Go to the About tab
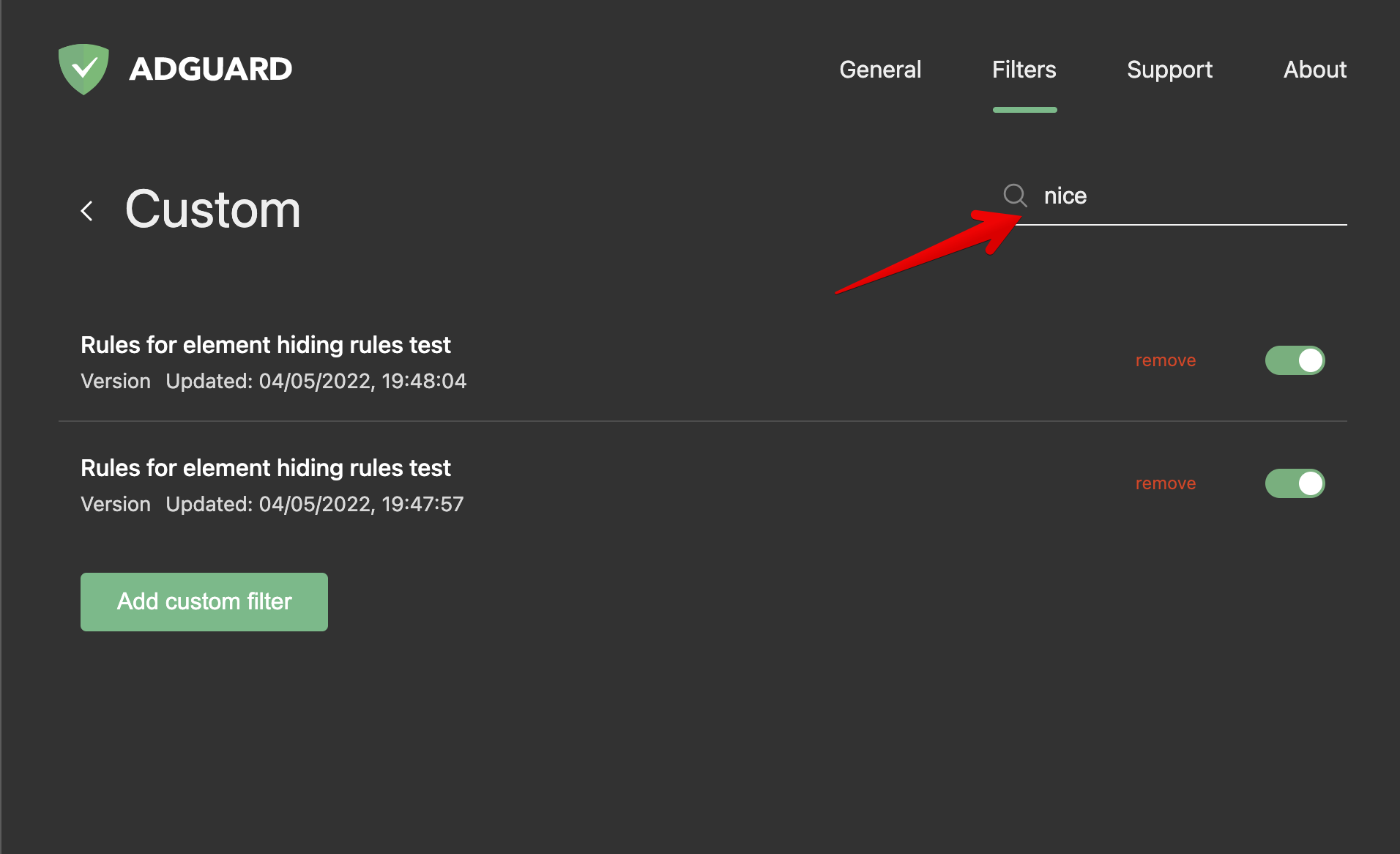1400x854 pixels. click(x=1314, y=70)
